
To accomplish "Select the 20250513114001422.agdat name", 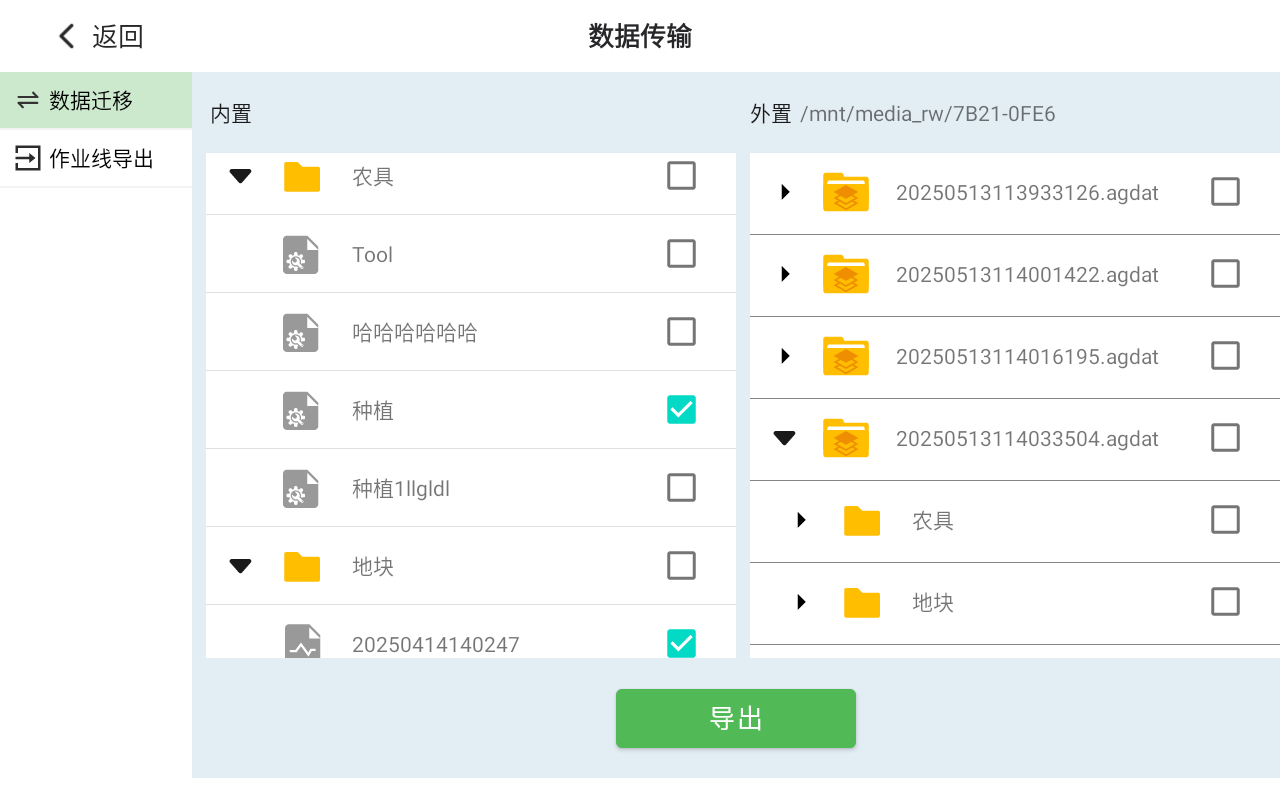I will [1027, 275].
